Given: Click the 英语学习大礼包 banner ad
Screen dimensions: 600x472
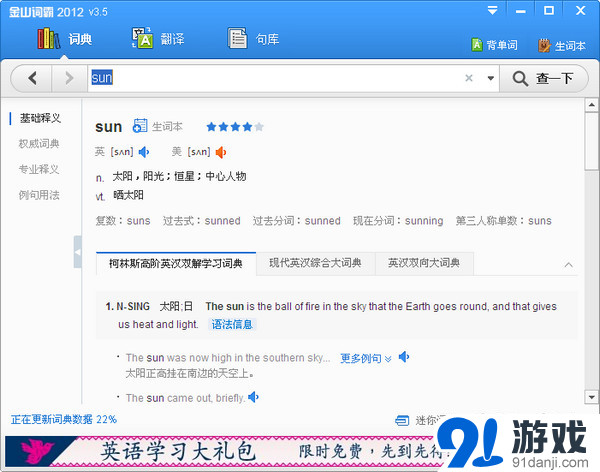Looking at the screenshot, I should 226,451.
